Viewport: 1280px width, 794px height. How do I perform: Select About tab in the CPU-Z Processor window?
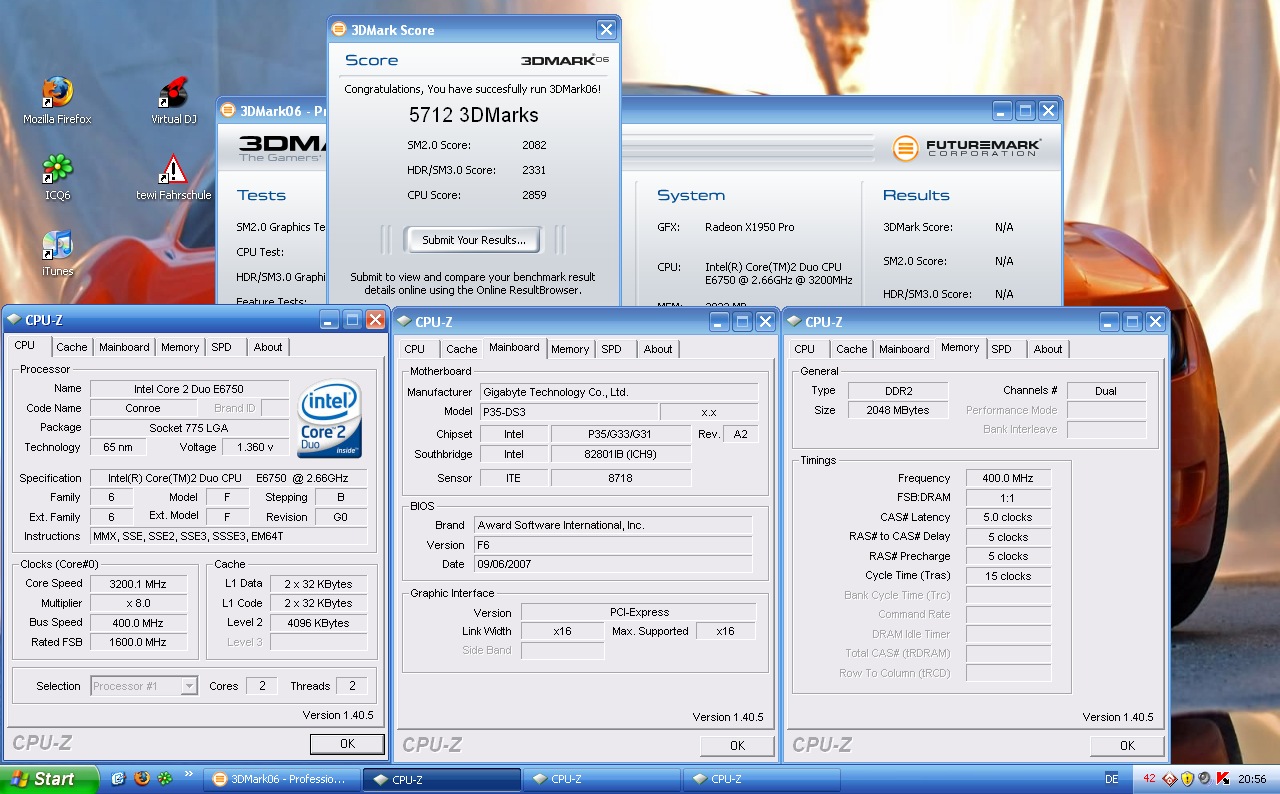pos(267,347)
